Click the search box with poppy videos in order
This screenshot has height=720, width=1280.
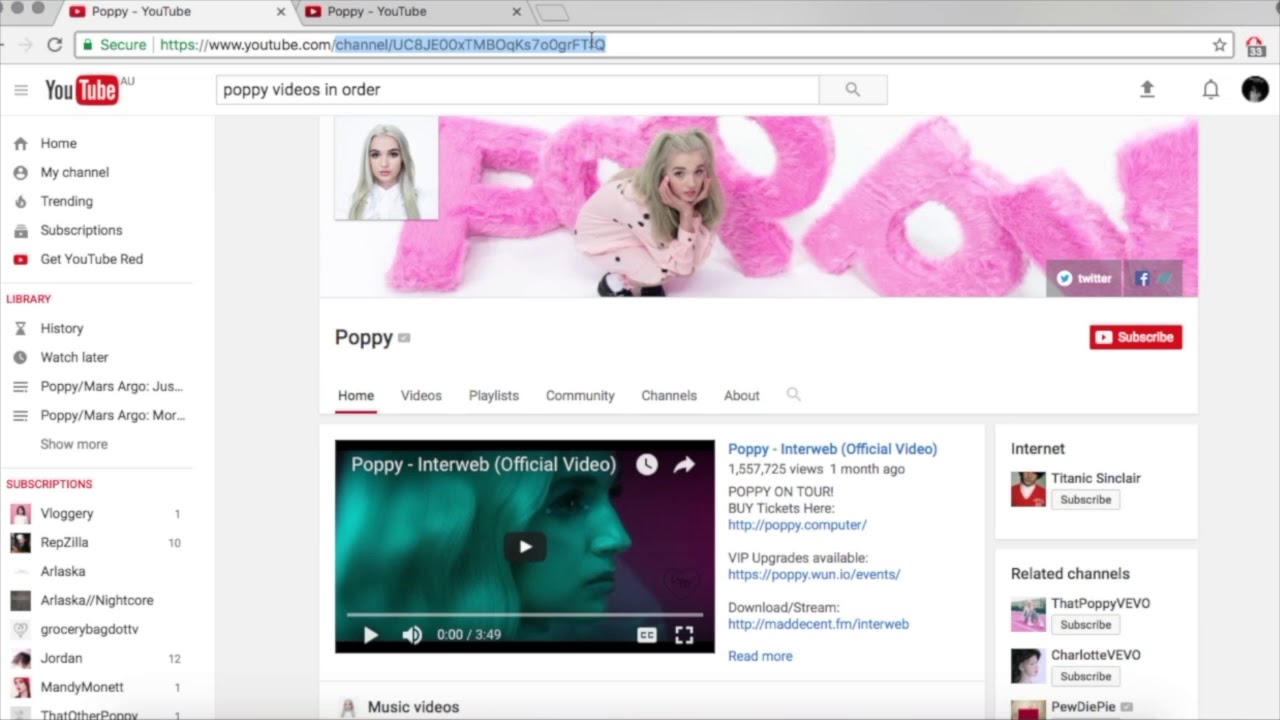coord(518,89)
